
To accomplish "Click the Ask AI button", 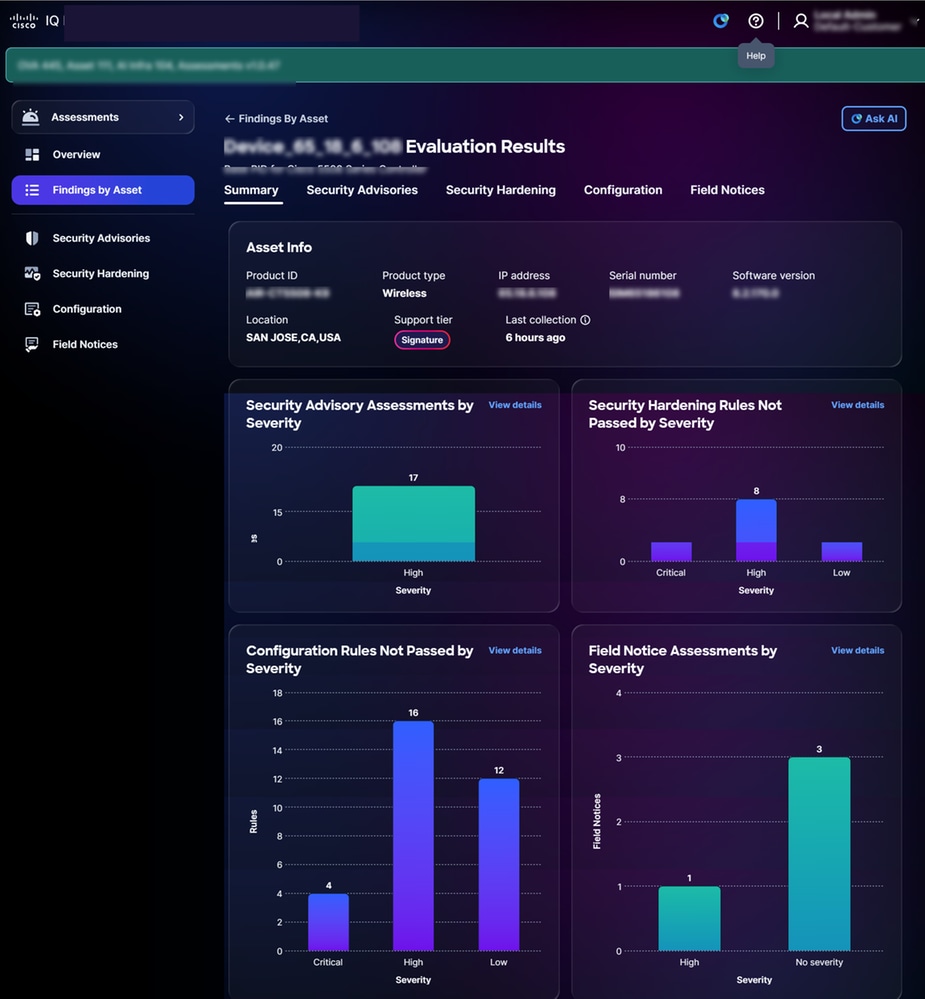I will coord(874,119).
